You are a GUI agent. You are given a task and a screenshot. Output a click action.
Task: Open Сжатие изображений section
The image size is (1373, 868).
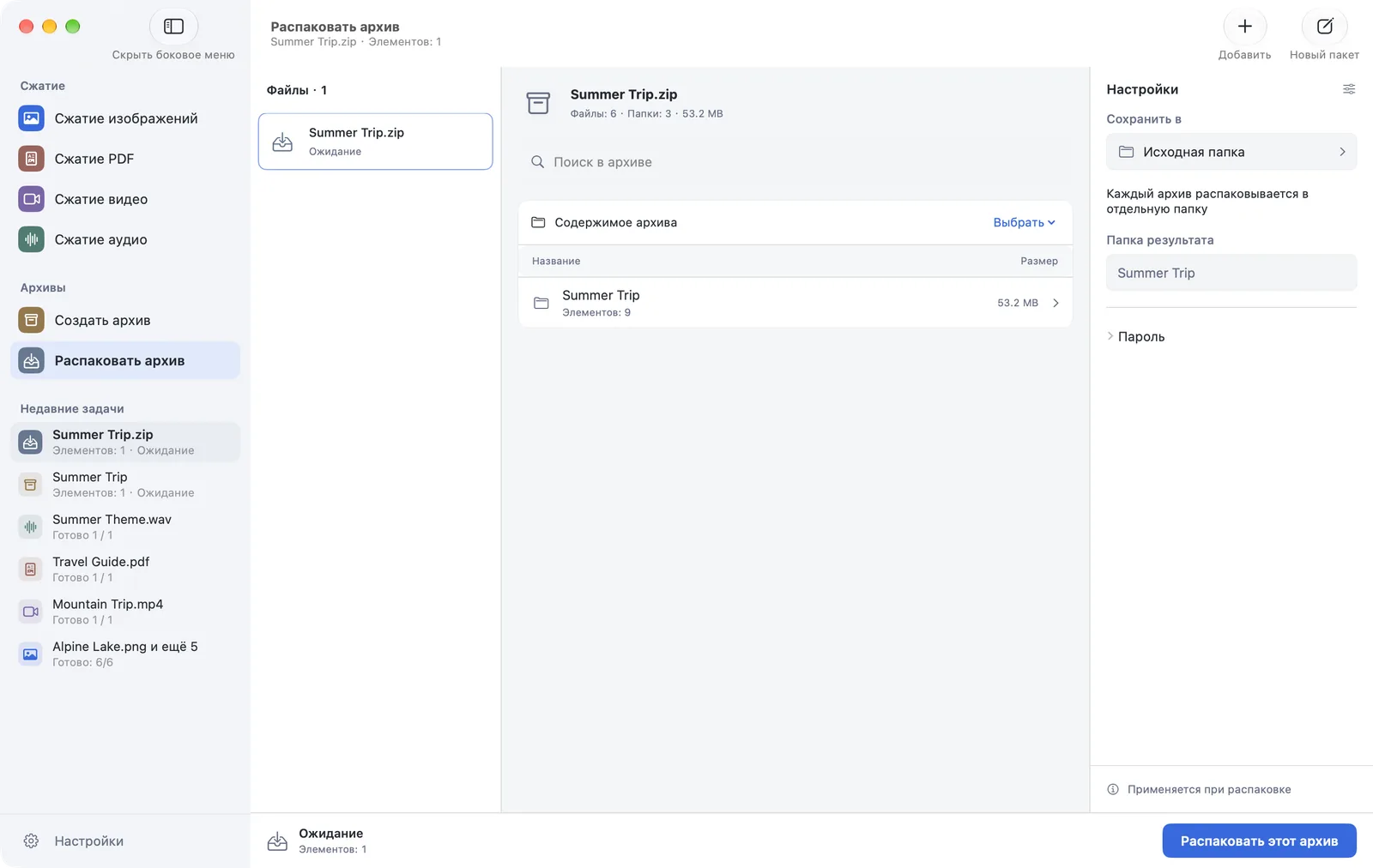tap(125, 118)
